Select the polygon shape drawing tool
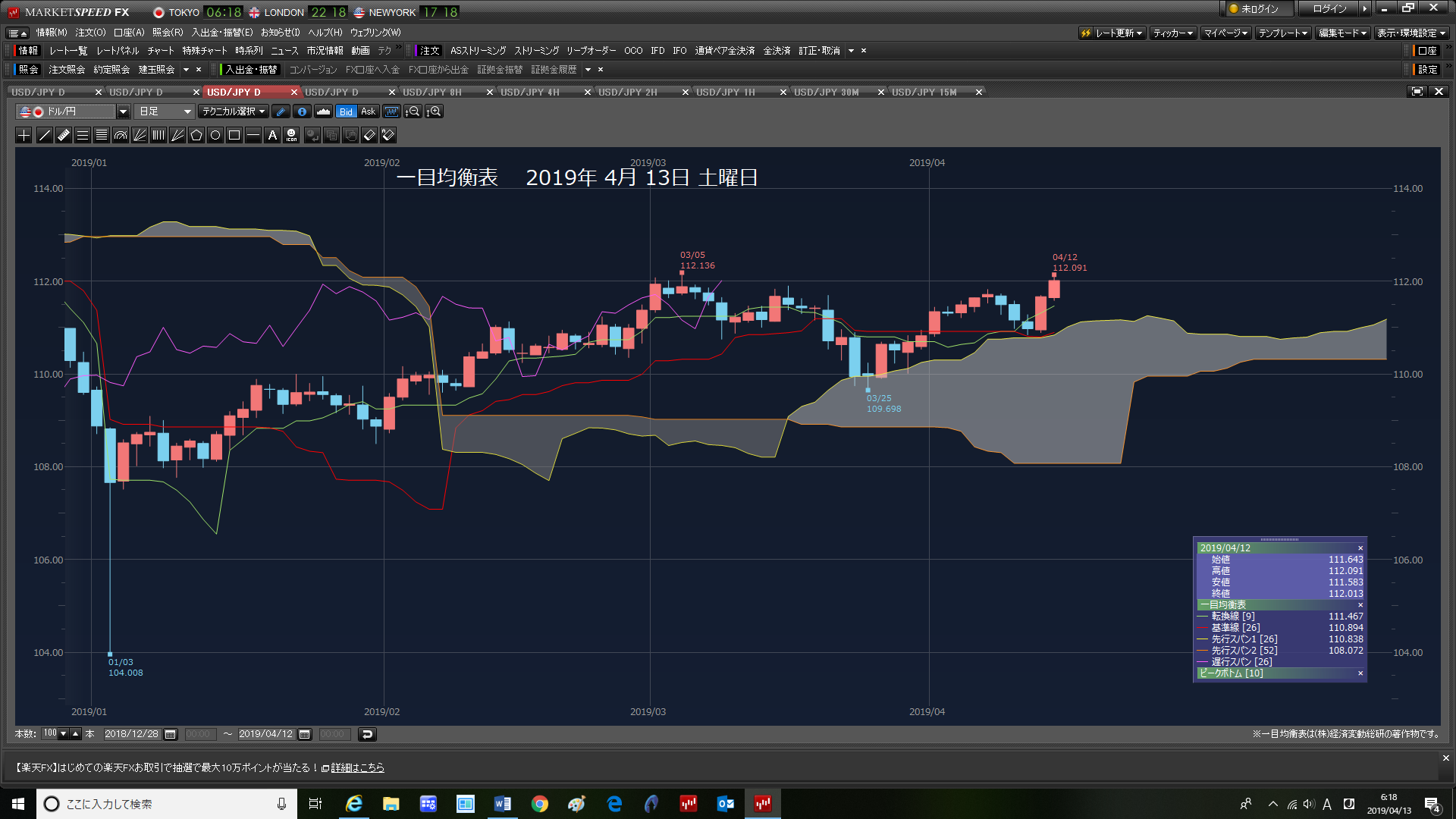The height and width of the screenshot is (819, 1456). [196, 135]
